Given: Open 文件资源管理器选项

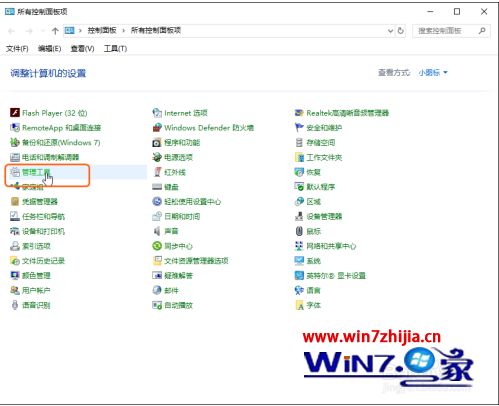Looking at the screenshot, I should point(190,261).
